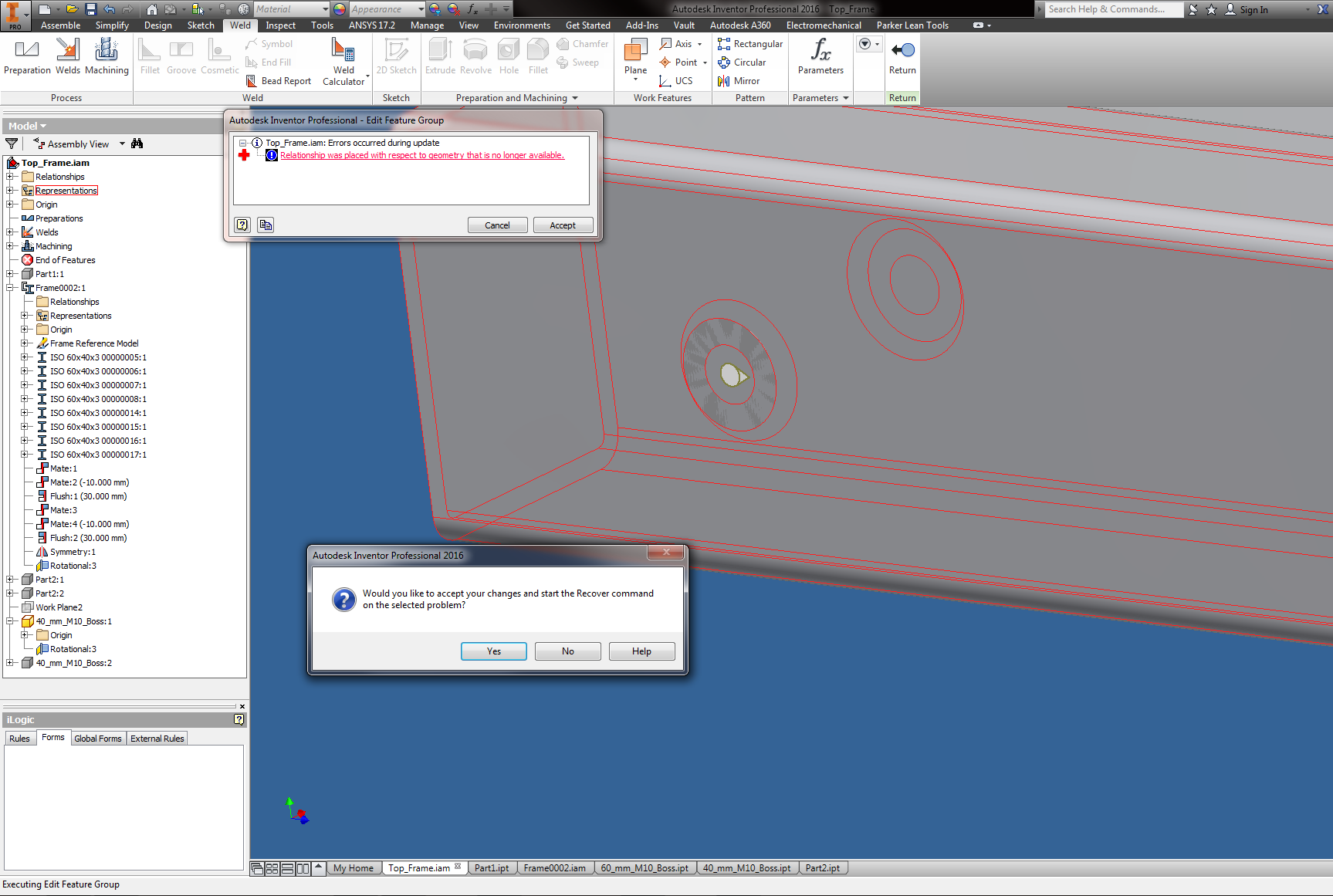The height and width of the screenshot is (896, 1333).
Task: Click the Appearance color swatch in the Quick Access toolbar
Action: 338,8
